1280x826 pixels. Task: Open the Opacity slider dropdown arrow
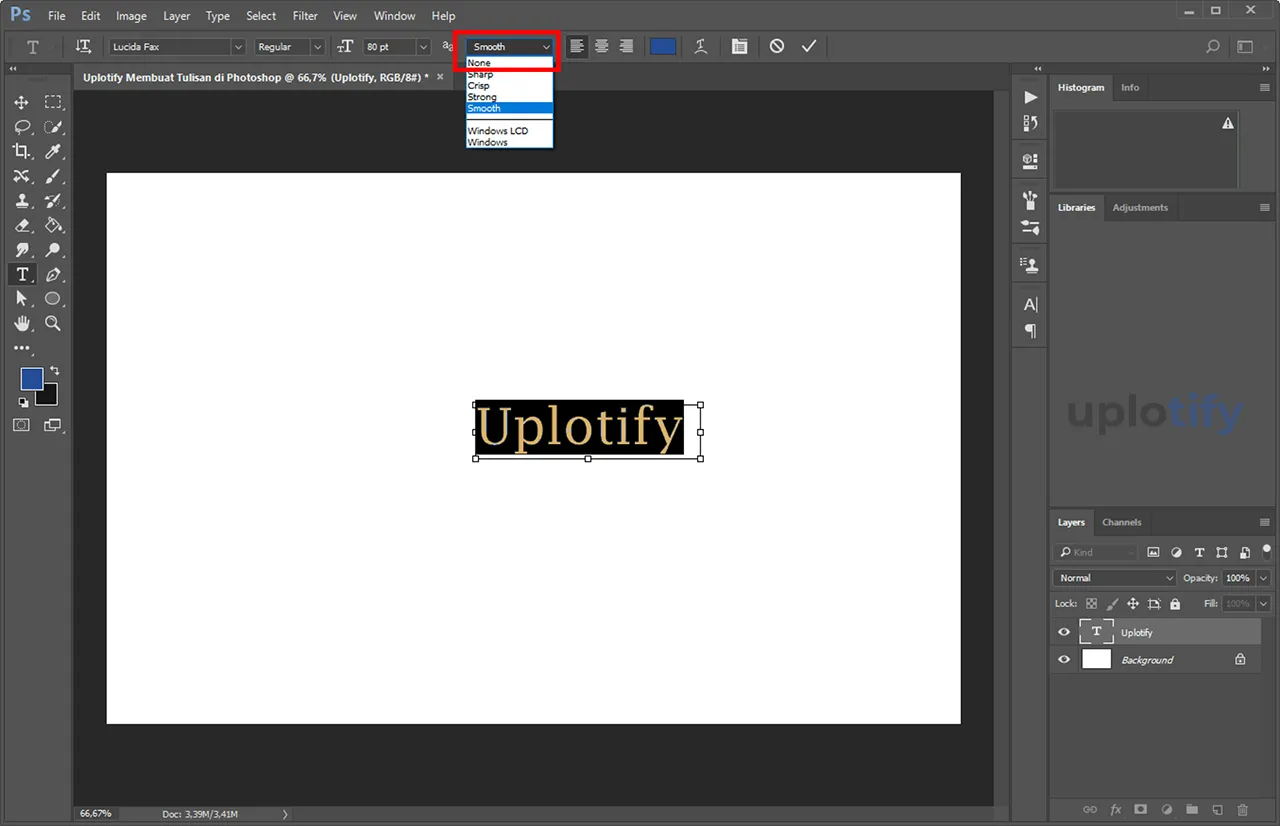1264,578
